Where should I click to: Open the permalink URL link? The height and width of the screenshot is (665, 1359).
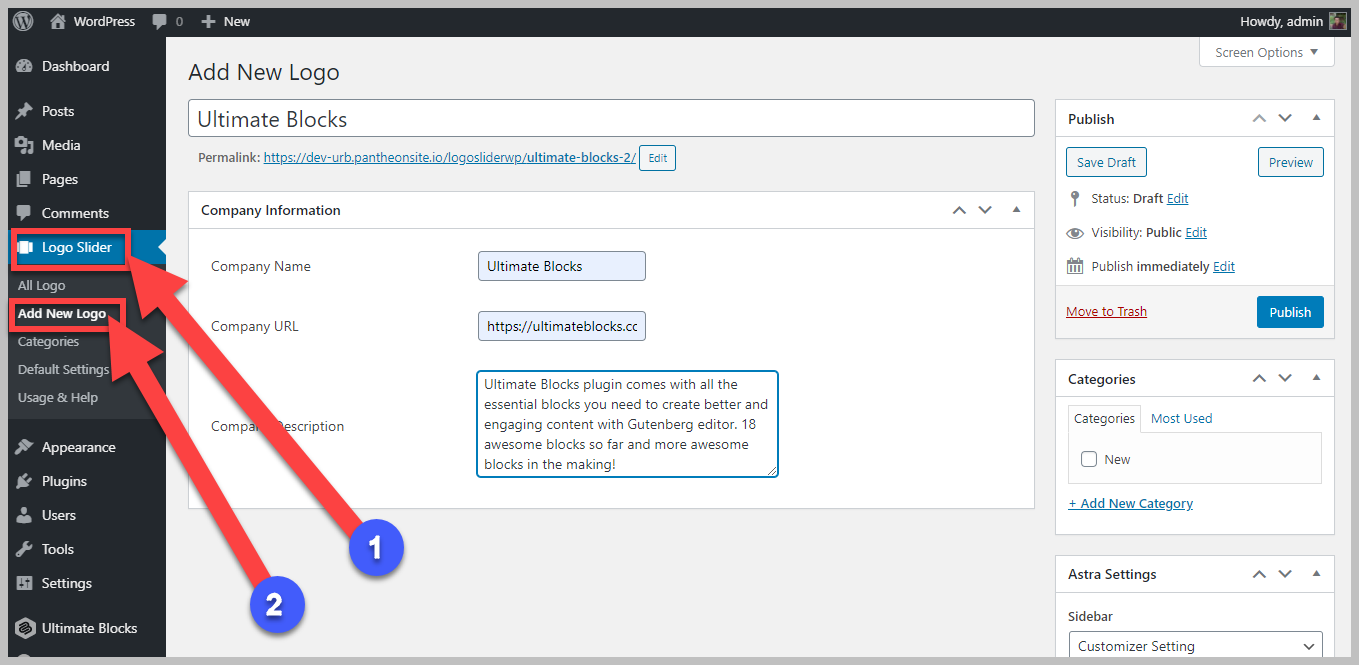pos(450,157)
